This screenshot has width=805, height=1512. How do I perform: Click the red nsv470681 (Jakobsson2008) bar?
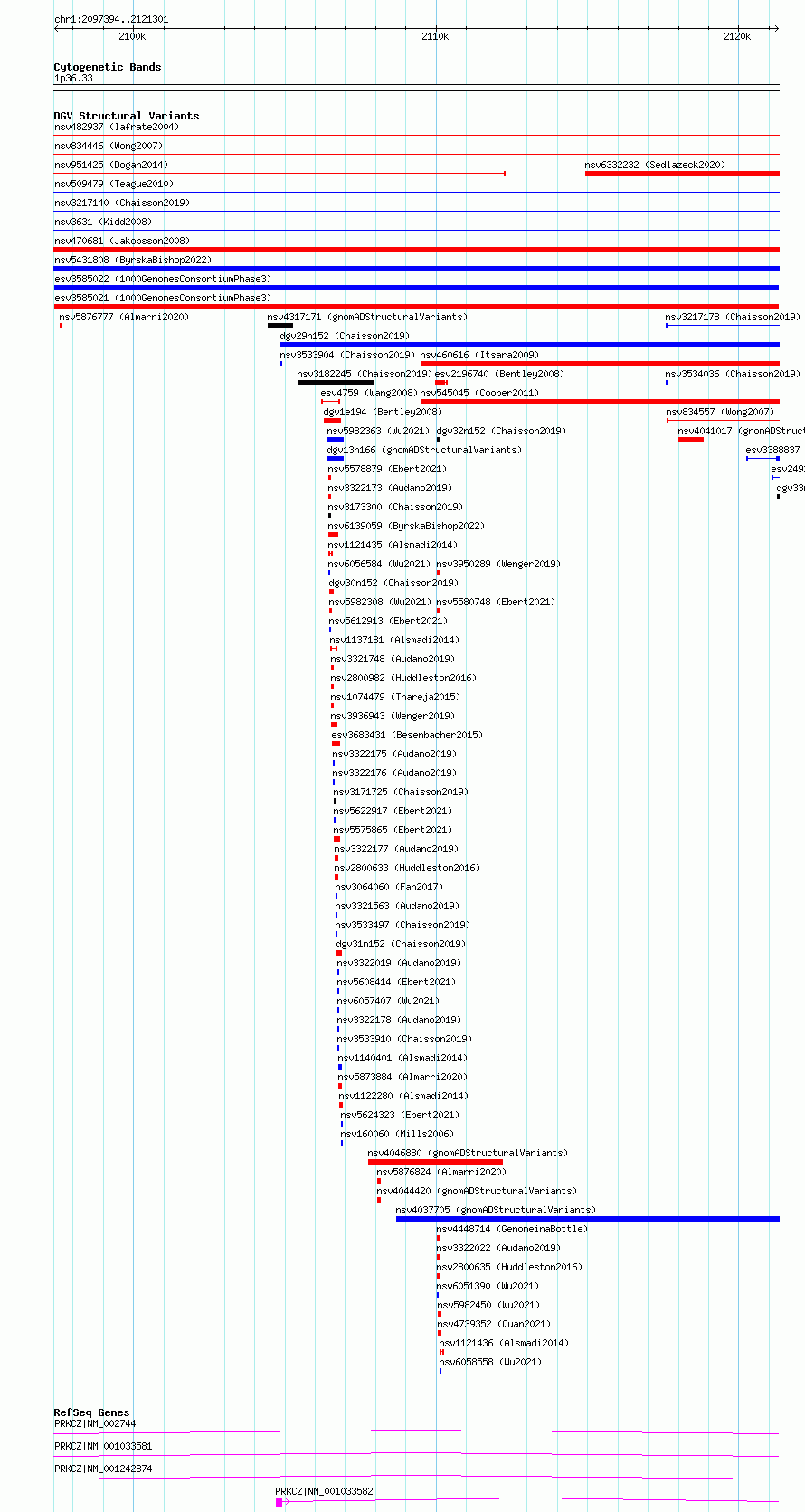pos(416,250)
